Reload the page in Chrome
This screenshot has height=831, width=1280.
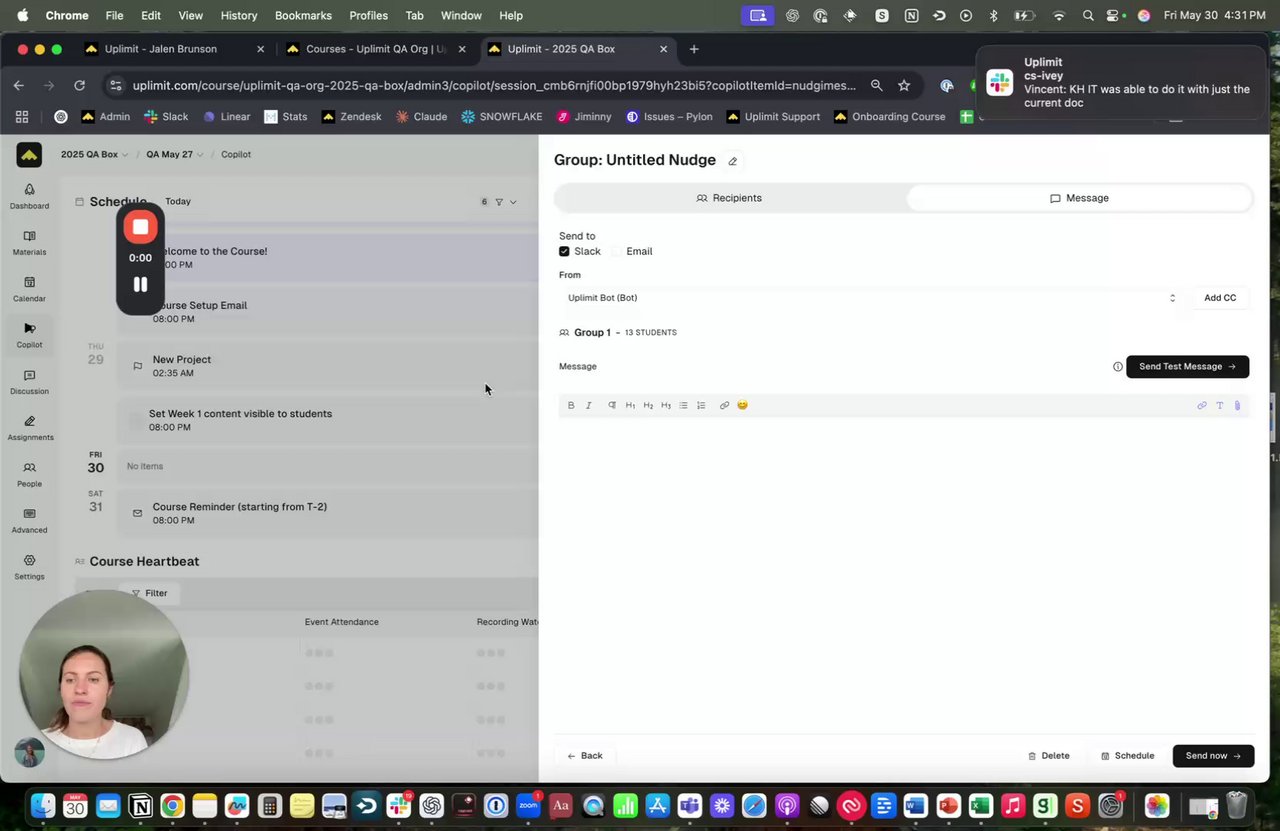(x=79, y=86)
